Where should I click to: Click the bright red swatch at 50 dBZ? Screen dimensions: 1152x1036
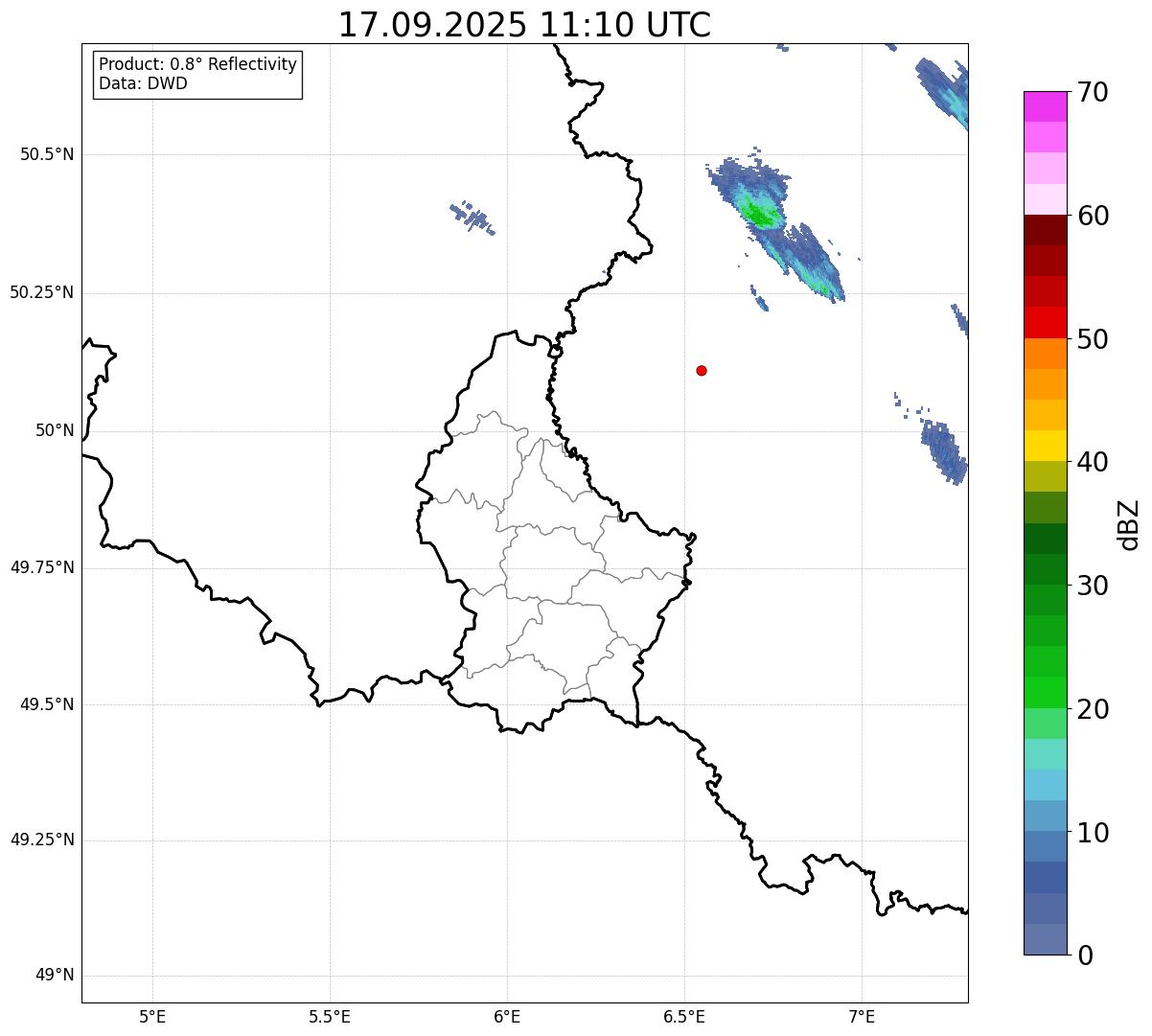[x=1045, y=323]
